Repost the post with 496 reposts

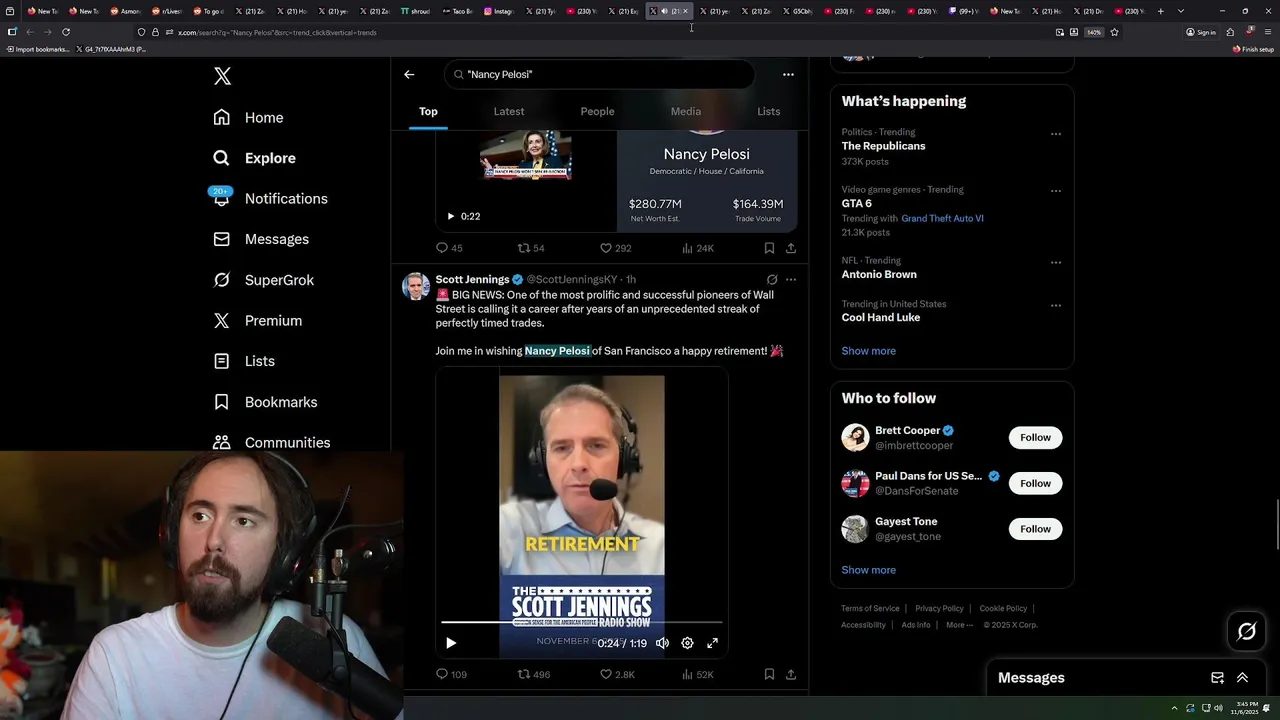[533, 674]
